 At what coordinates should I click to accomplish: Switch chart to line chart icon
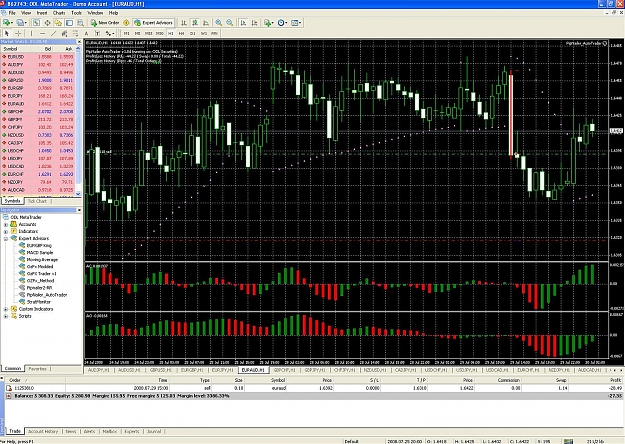coord(206,23)
